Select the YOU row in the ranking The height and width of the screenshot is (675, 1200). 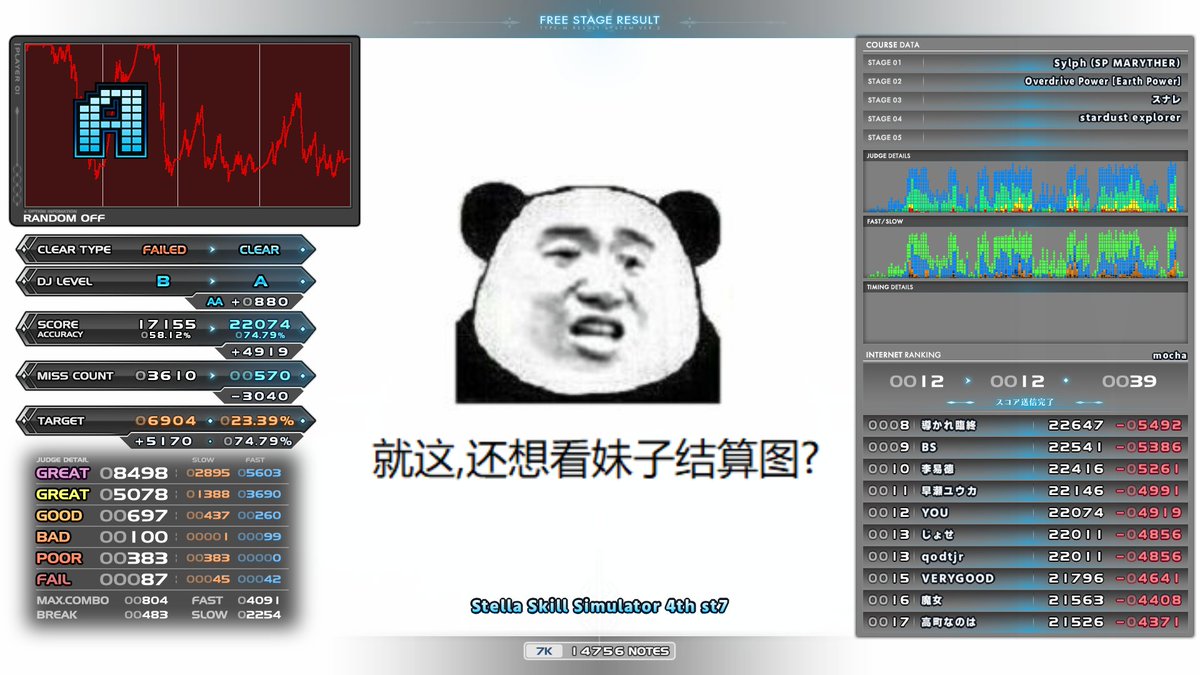coord(1025,513)
